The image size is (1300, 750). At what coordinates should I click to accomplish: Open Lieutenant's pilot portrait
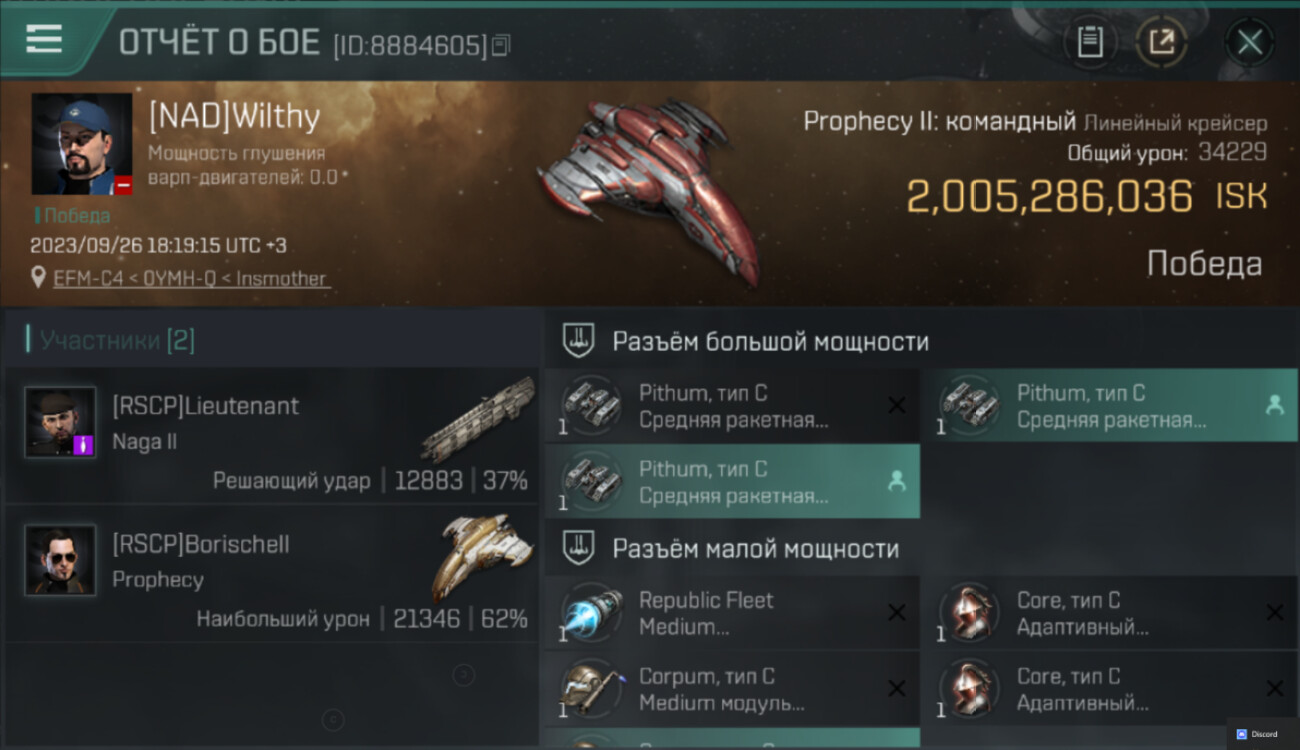click(60, 422)
